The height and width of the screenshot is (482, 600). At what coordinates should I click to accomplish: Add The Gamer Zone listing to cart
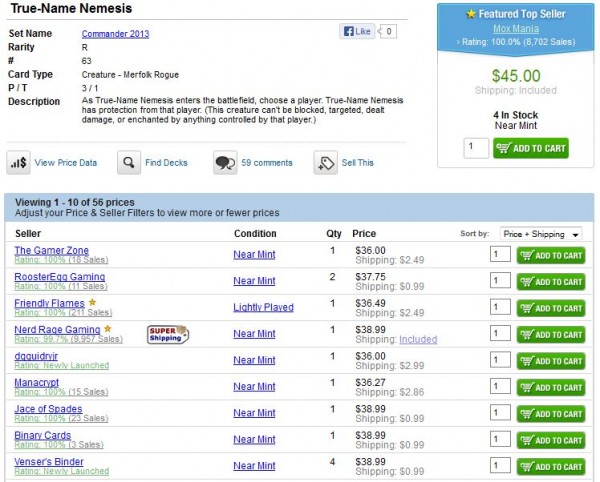550,255
